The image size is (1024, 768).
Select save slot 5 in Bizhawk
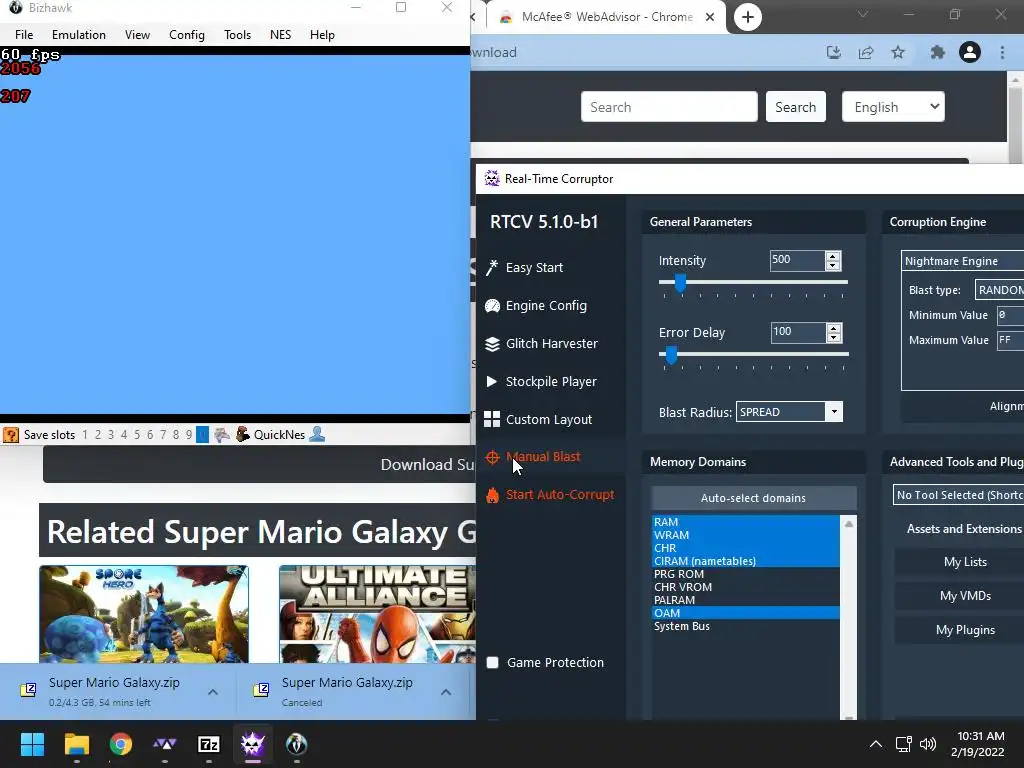[137, 435]
